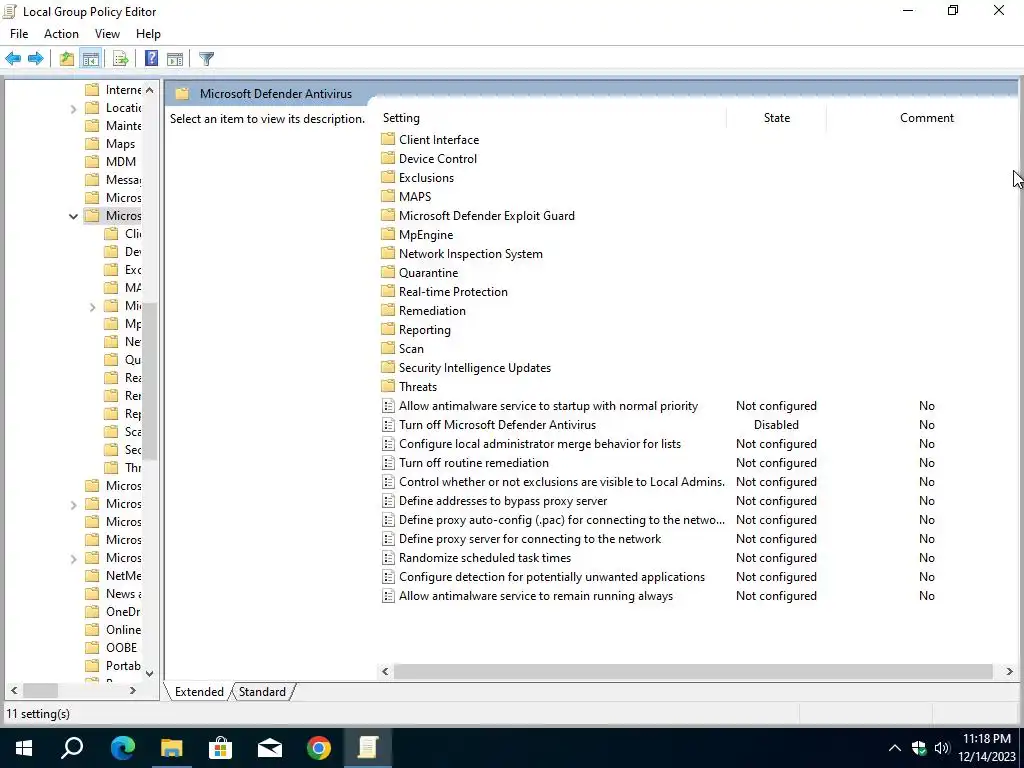The height and width of the screenshot is (768, 1024).
Task: Click the Back arrow toolbar icon
Action: tap(13, 59)
